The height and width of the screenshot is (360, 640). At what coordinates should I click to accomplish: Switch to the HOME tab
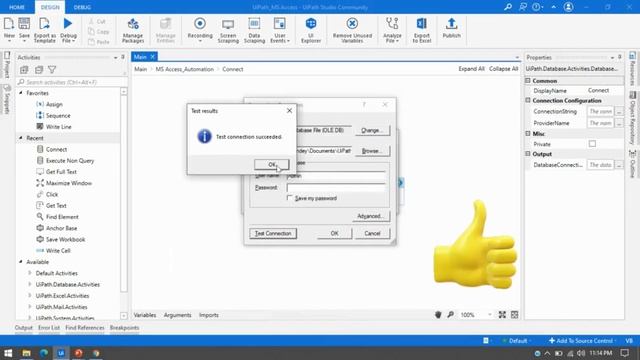(x=17, y=7)
